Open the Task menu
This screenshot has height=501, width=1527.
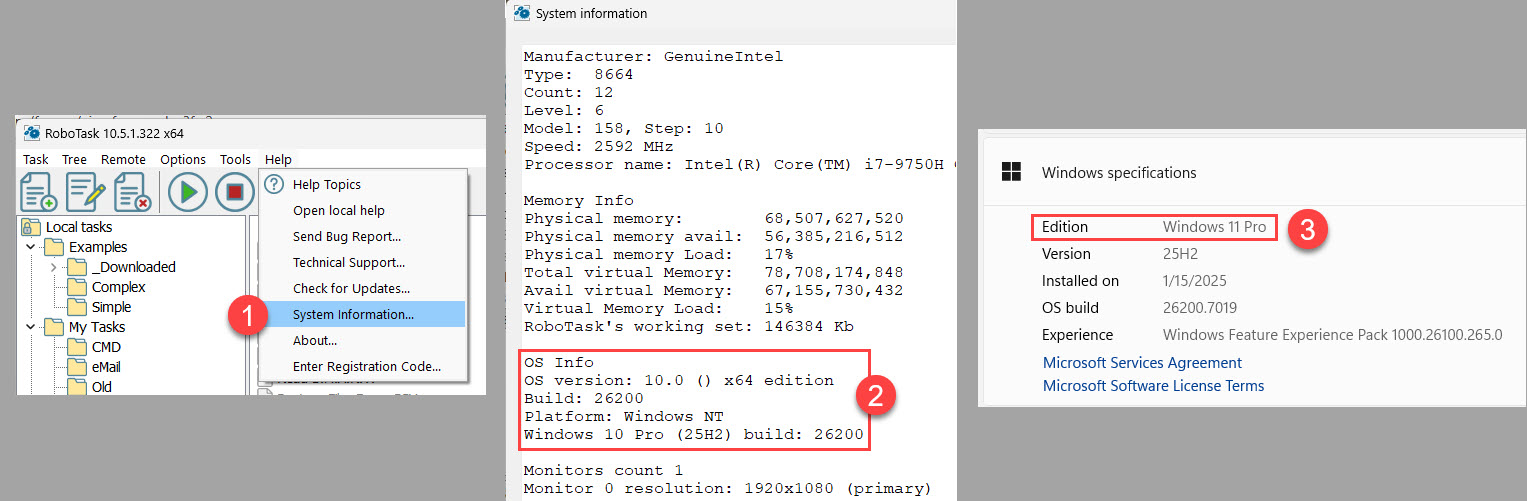(36, 159)
